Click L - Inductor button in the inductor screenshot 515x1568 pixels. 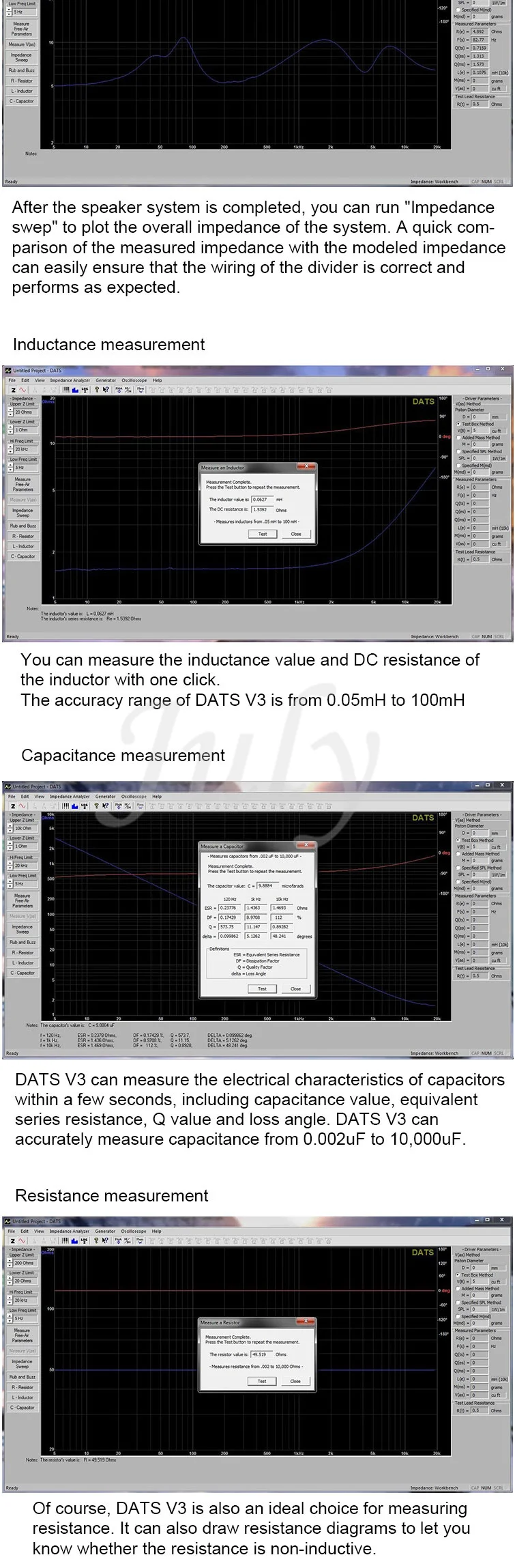coord(23,546)
